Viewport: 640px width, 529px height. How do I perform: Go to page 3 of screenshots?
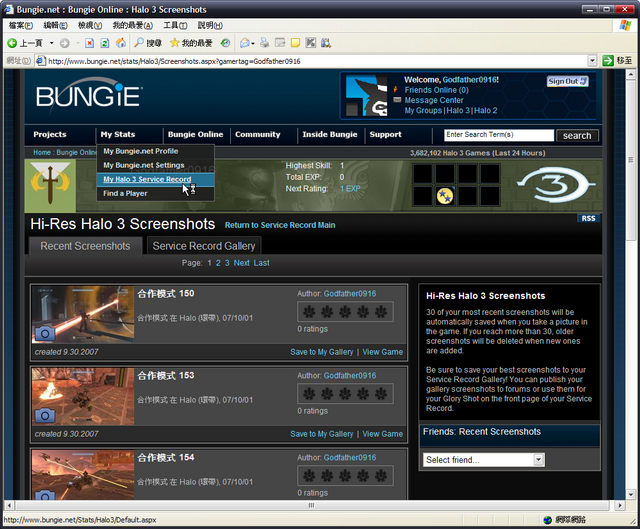click(x=227, y=263)
